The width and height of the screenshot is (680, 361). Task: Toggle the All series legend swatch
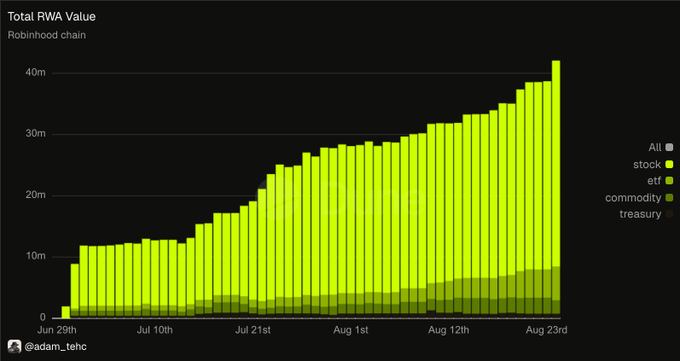[x=669, y=148]
